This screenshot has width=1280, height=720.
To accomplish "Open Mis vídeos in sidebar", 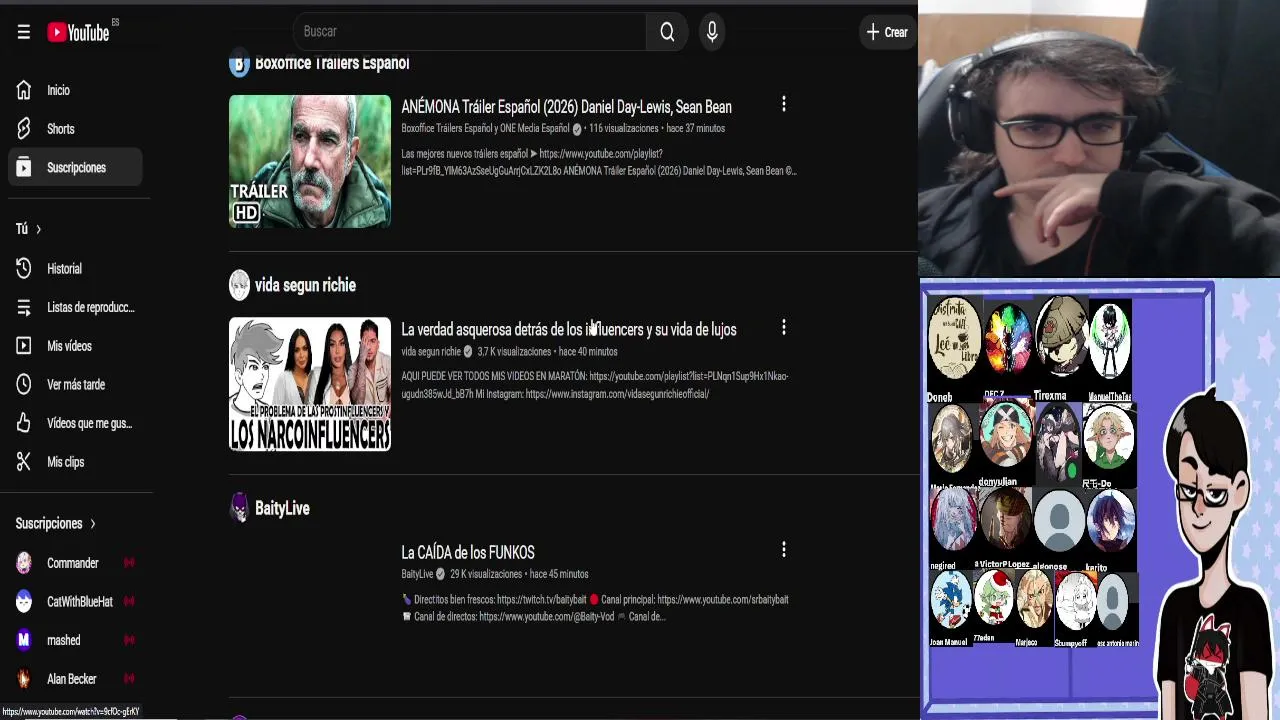I will click(76, 346).
